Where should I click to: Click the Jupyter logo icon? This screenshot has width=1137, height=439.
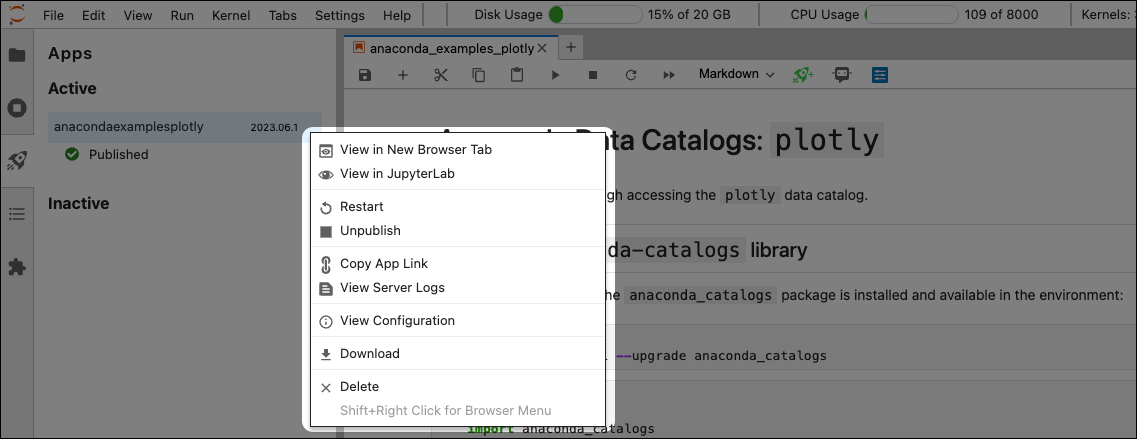(x=16, y=15)
